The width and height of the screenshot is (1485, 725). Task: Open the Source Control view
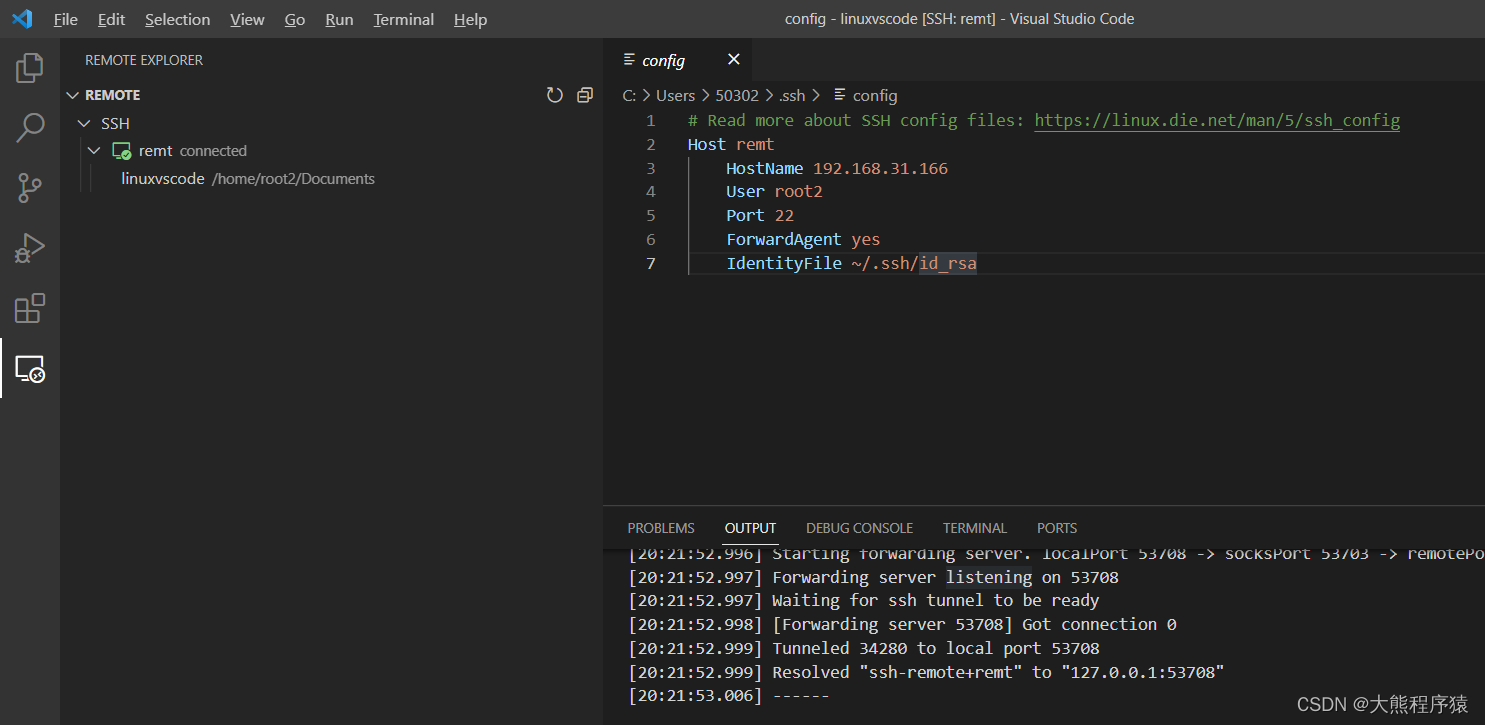click(30, 188)
